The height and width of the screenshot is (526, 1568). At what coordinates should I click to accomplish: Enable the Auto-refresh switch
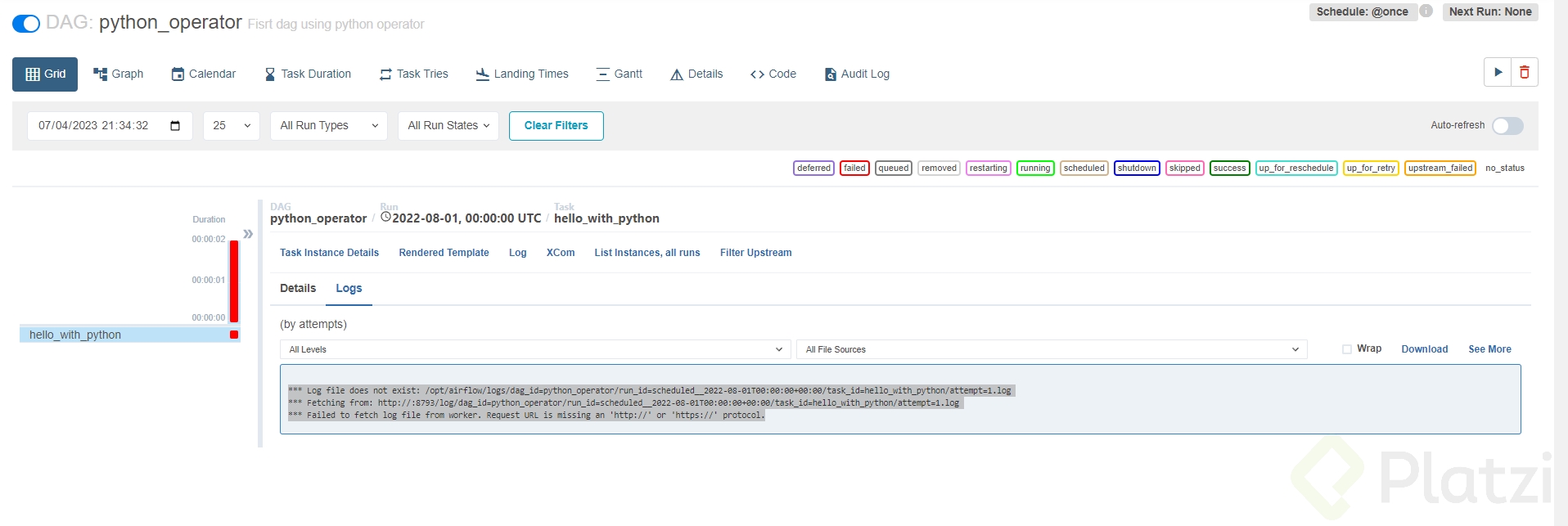click(1507, 126)
